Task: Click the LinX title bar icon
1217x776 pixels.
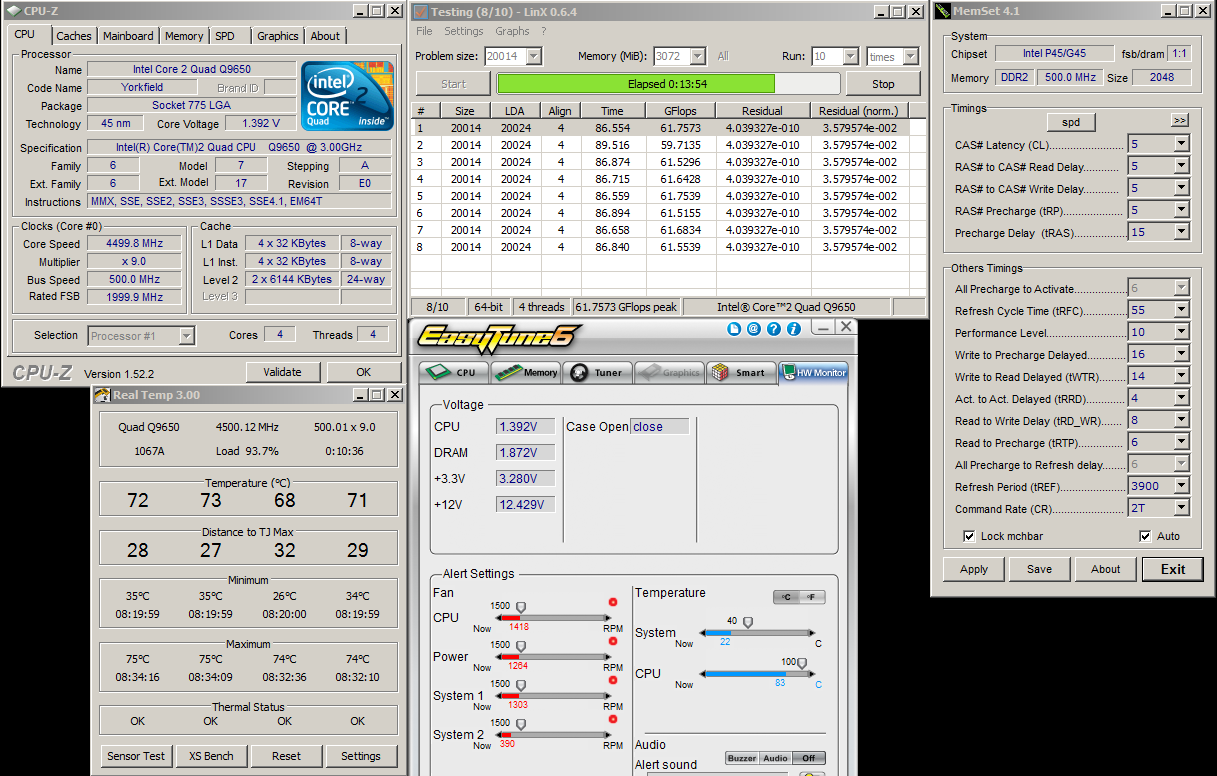Action: tap(420, 11)
